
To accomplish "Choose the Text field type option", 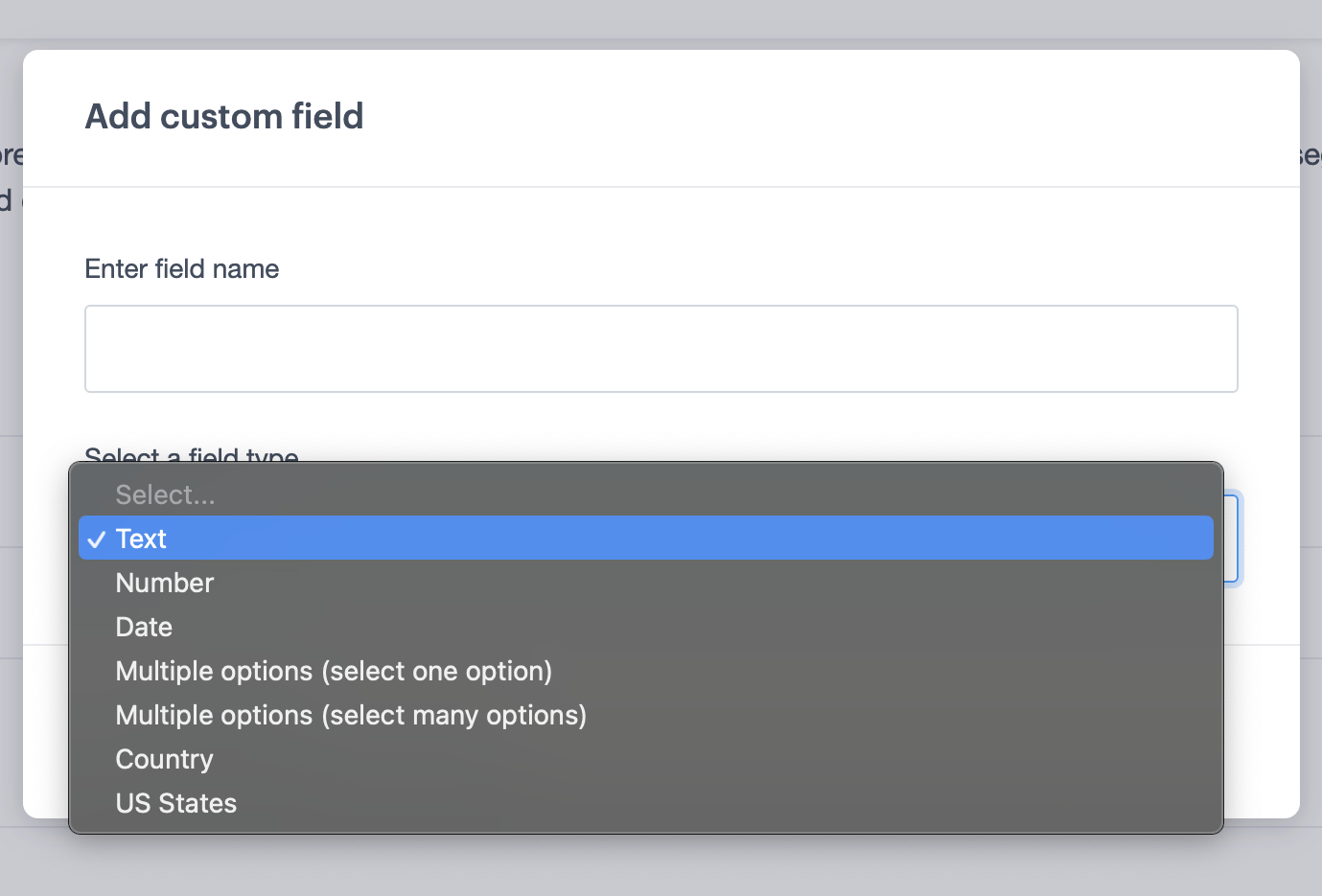I will [142, 539].
